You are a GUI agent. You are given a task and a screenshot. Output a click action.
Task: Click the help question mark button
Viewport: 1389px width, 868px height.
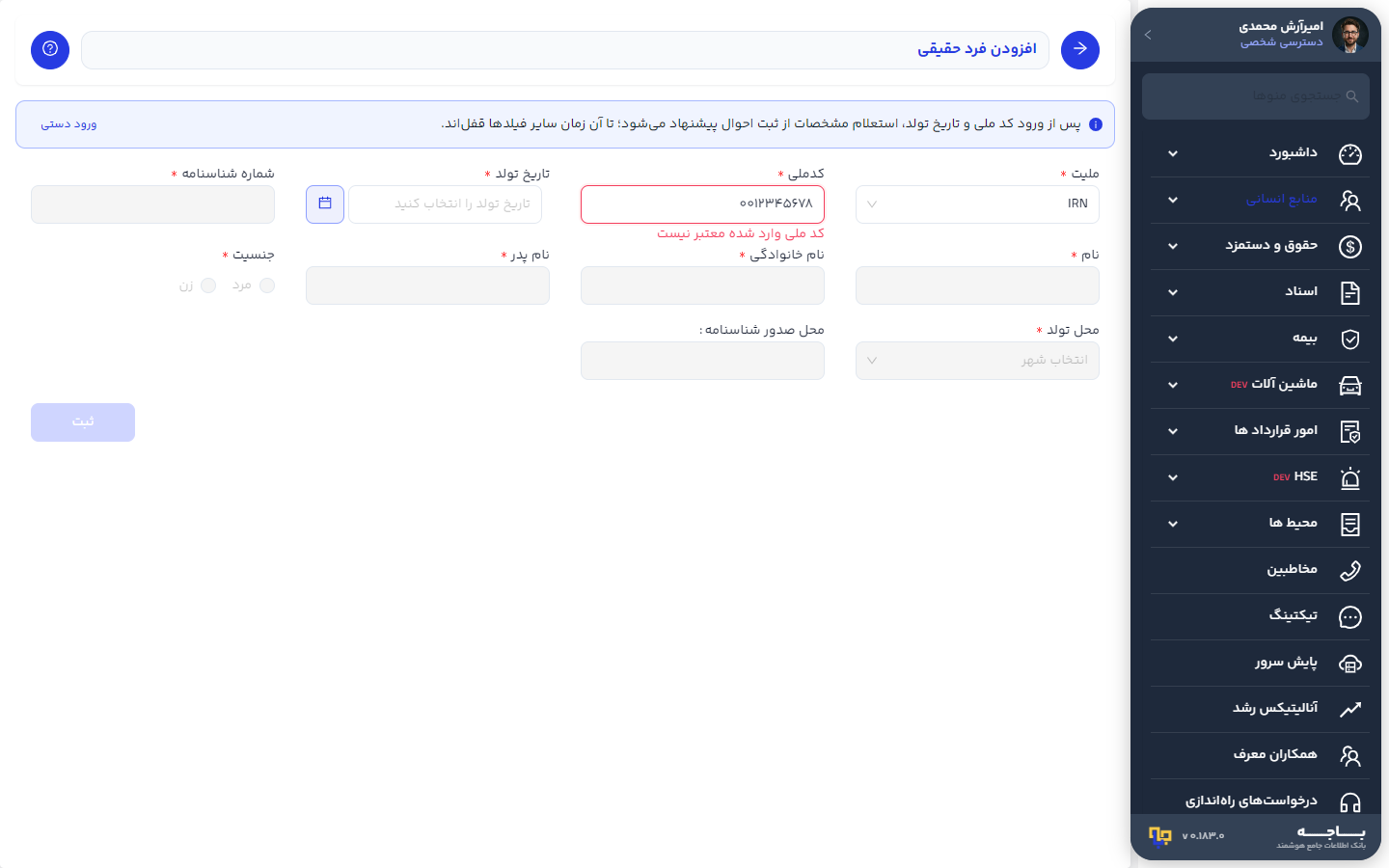tap(50, 50)
